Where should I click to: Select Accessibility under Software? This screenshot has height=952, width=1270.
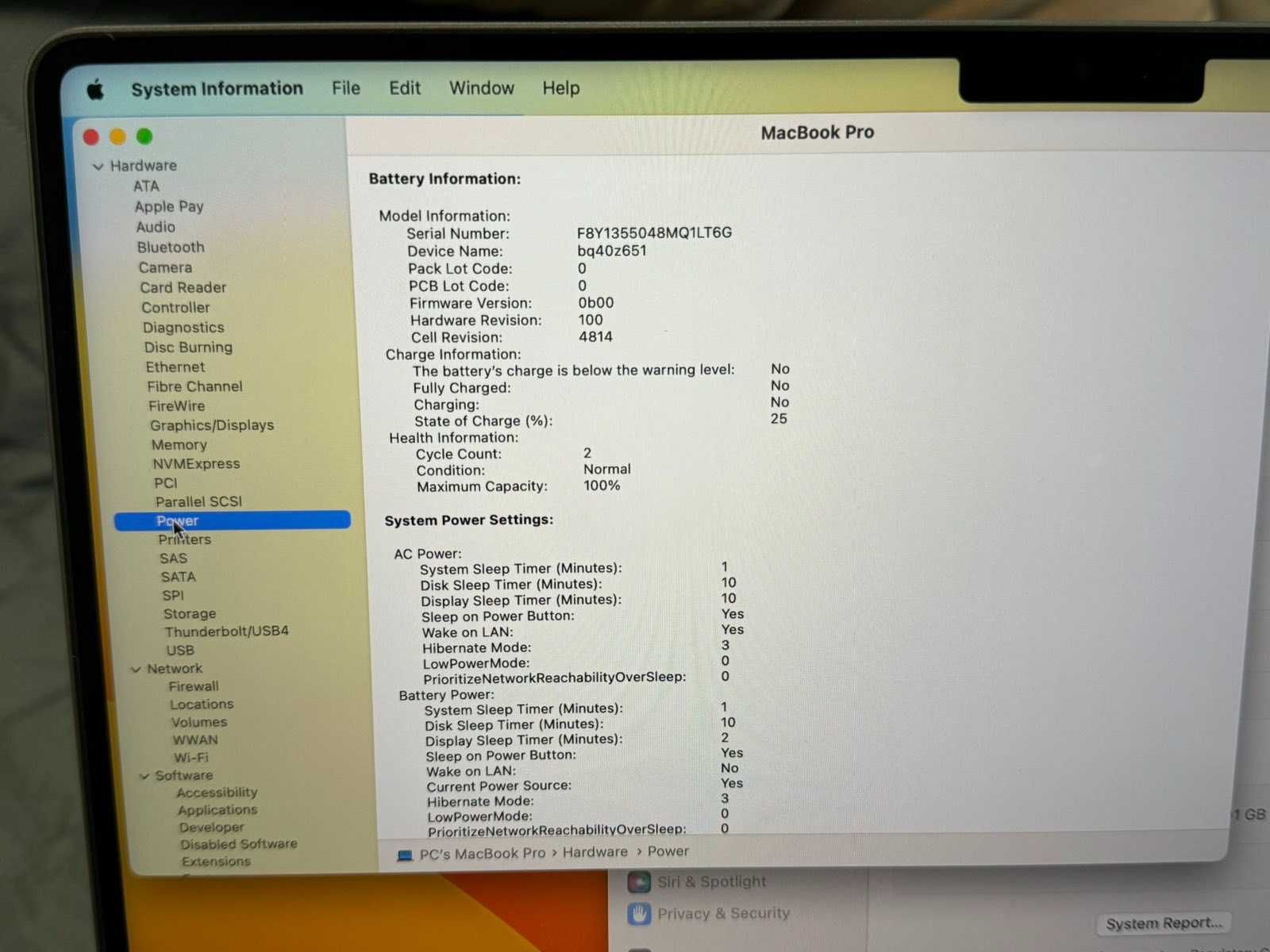click(x=217, y=793)
